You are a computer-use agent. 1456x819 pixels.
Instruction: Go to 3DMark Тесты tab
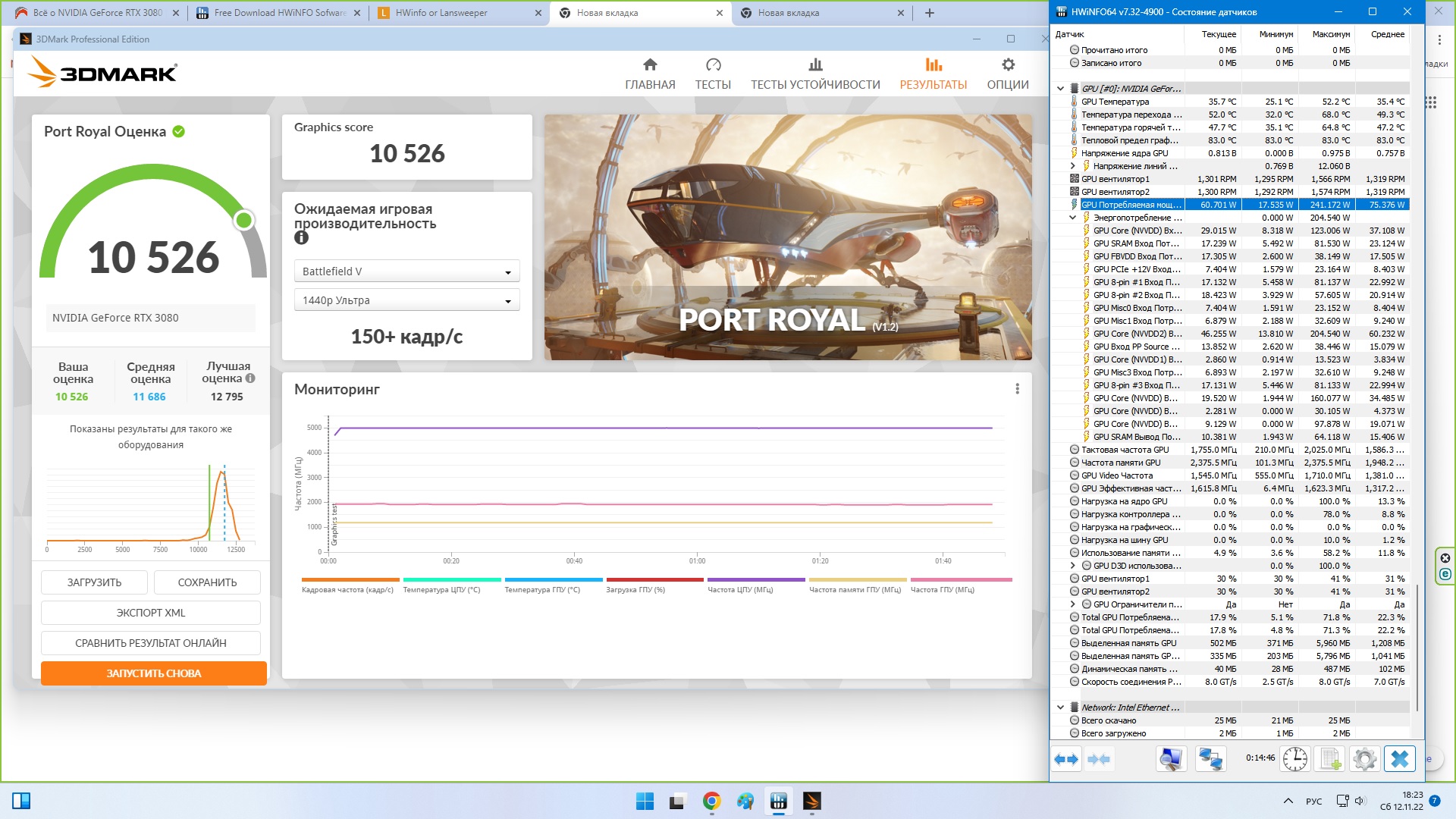coord(712,74)
